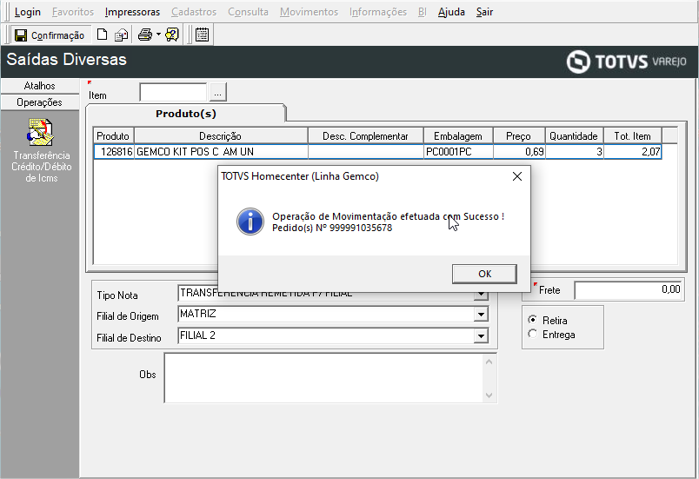The image size is (699, 479).
Task: Select the GEMCO KIT POS C AM UN cell
Action: pyautogui.click(x=221, y=152)
